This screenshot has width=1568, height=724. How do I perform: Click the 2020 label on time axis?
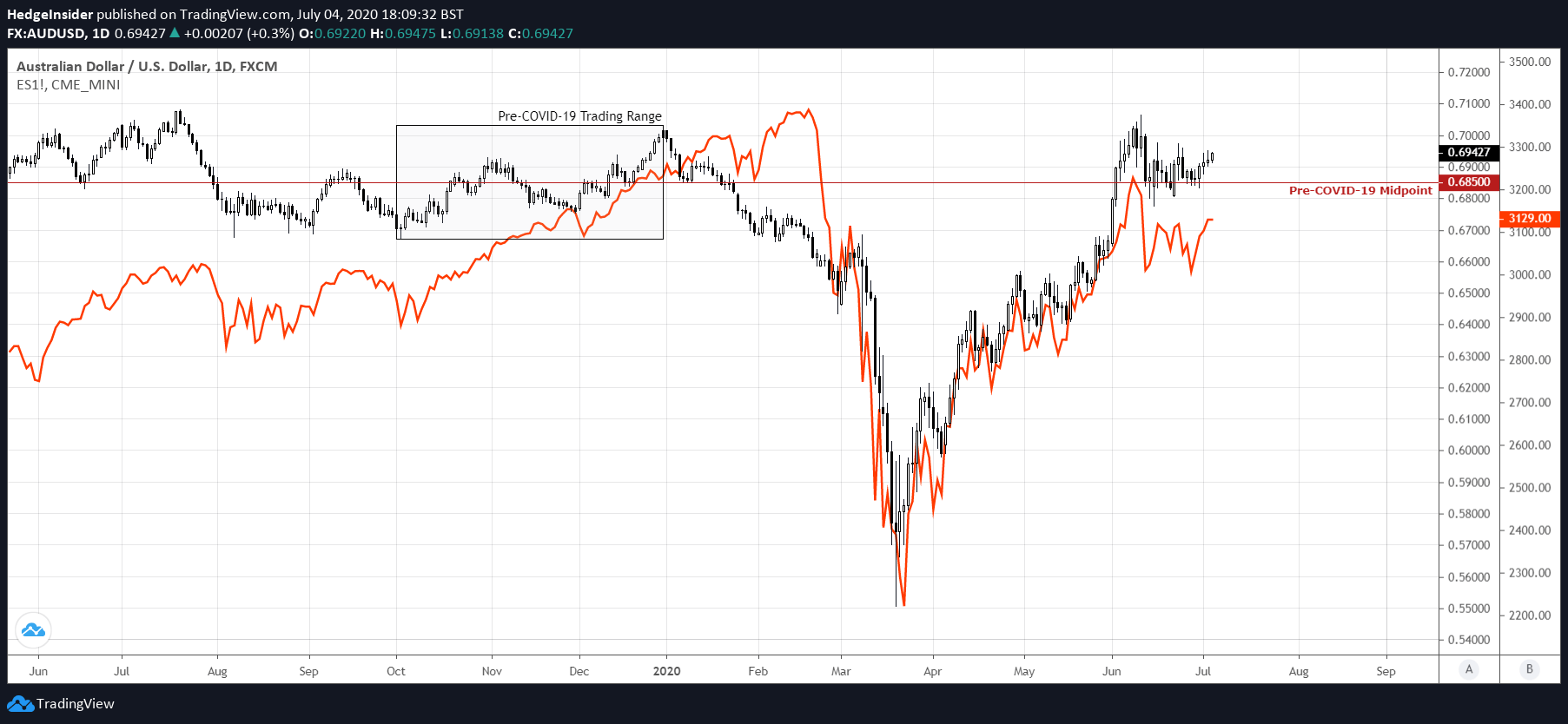point(666,671)
